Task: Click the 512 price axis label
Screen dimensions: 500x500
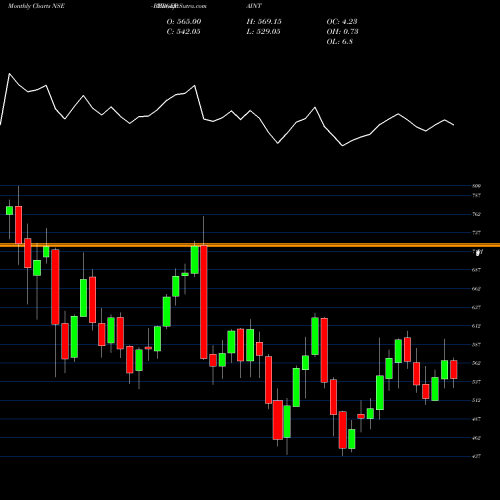Action: (x=477, y=400)
